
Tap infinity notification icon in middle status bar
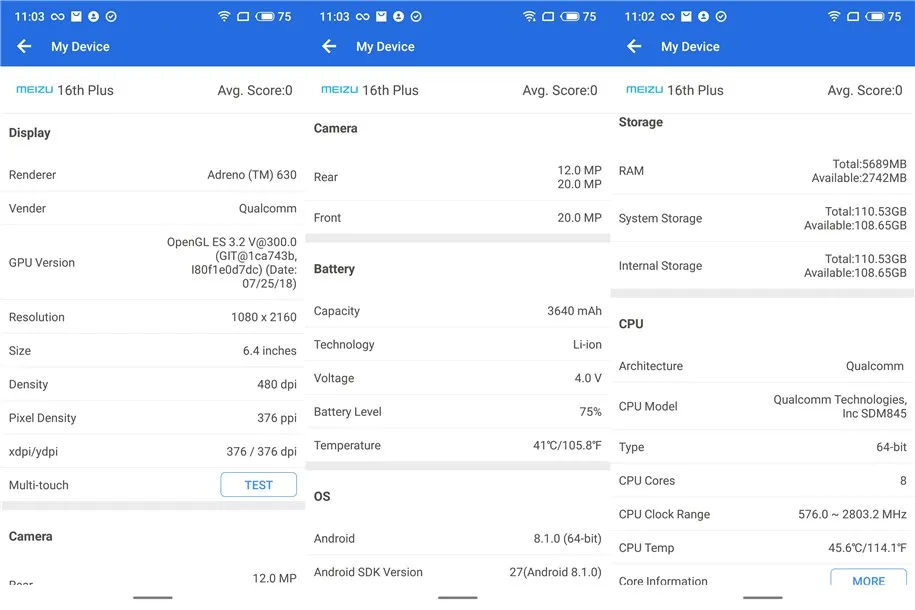[x=362, y=16]
